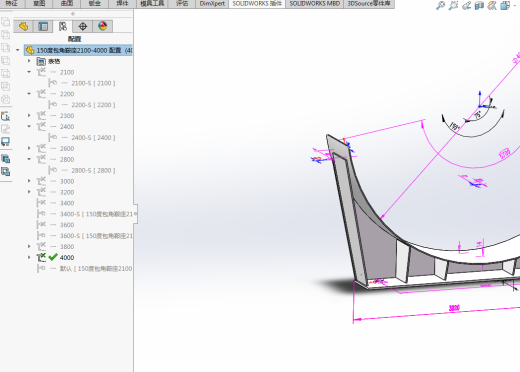Open the DimXpertManager crosshair tab
The image size is (520, 372).
83,26
